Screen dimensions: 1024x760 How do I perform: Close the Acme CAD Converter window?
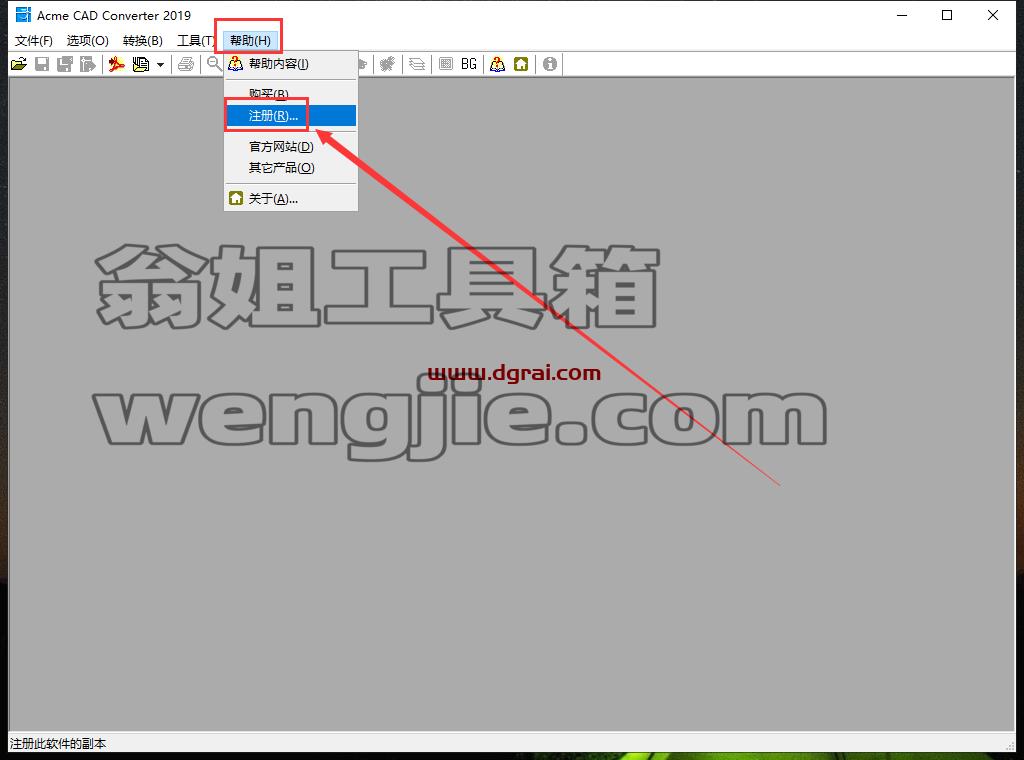point(993,15)
